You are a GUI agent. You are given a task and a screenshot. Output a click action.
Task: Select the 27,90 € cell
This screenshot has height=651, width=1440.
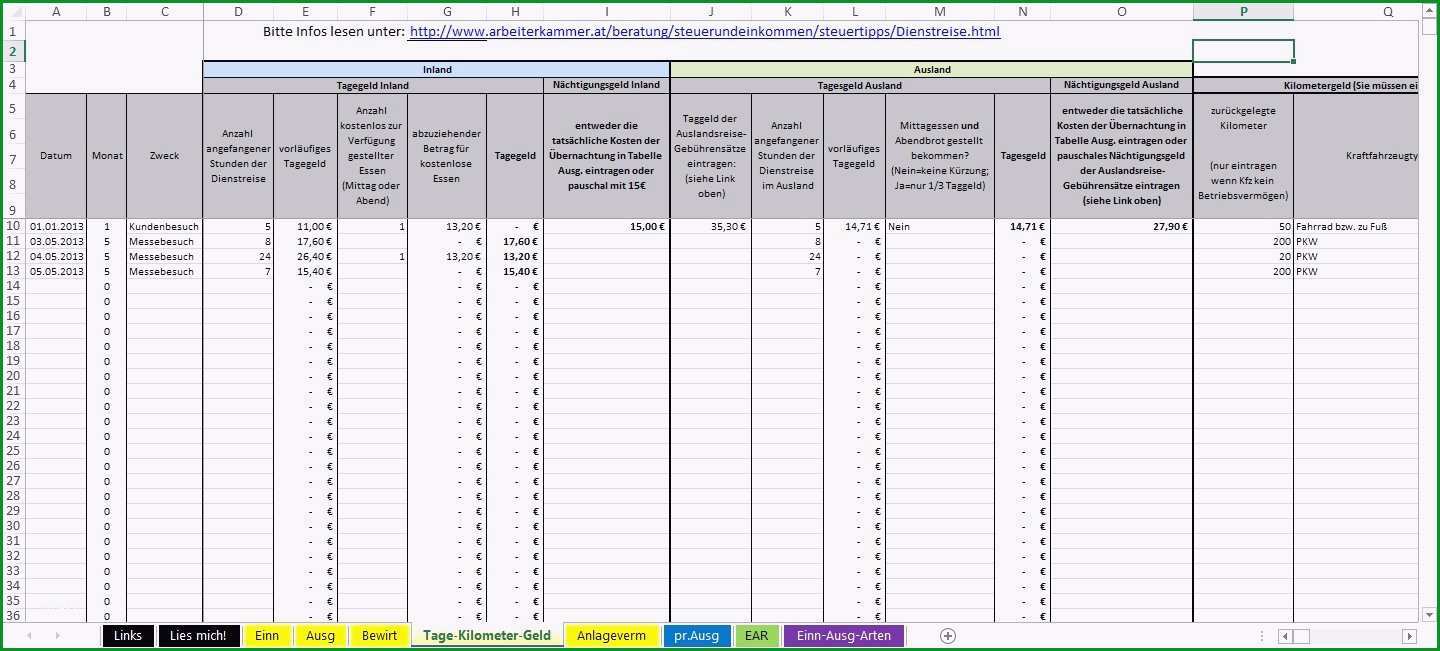[x=1122, y=227]
